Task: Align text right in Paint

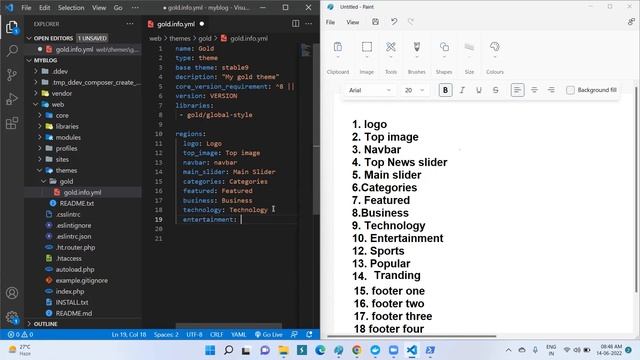Action: [551, 90]
